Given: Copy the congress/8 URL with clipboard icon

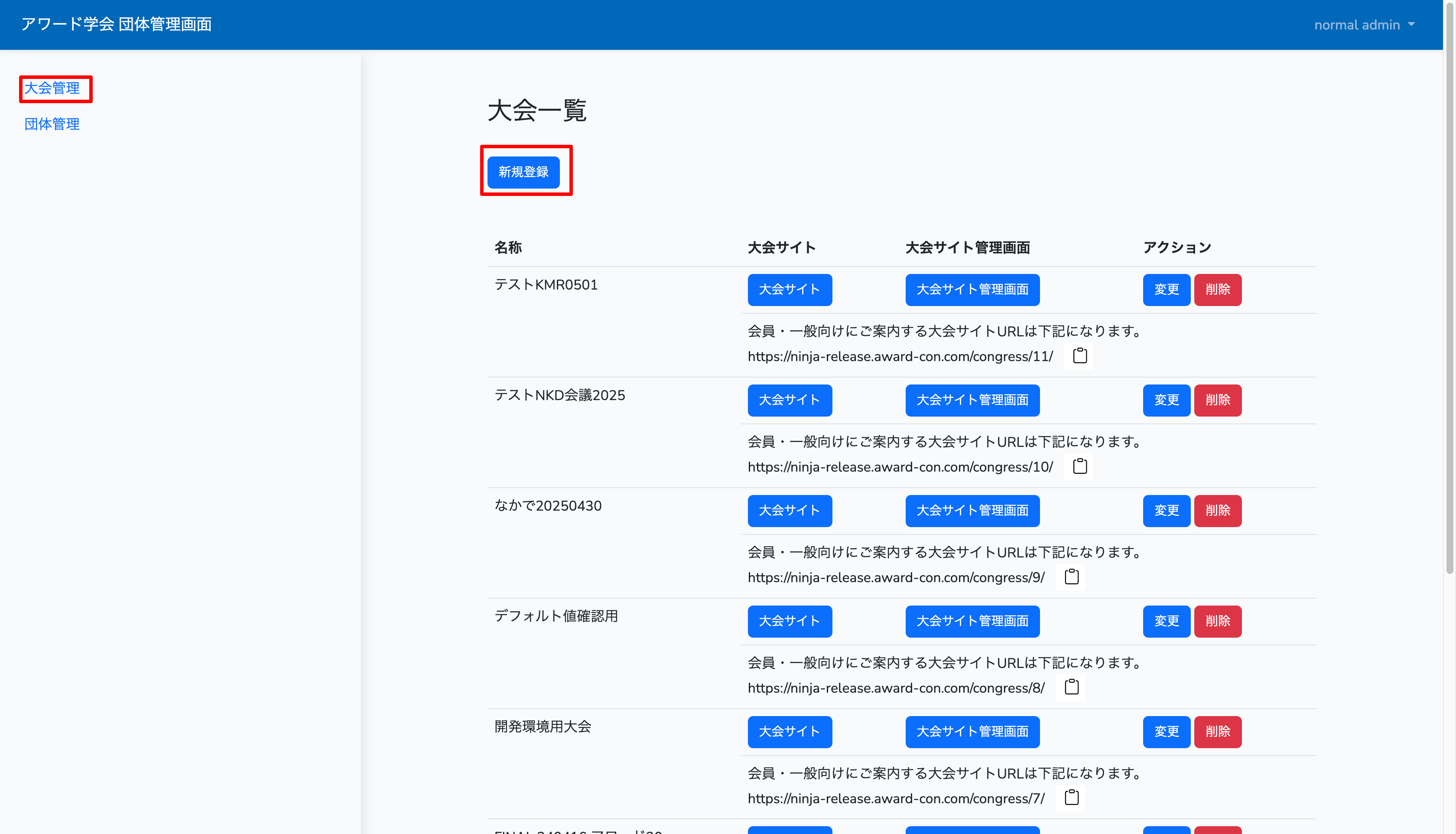Looking at the screenshot, I should 1071,687.
